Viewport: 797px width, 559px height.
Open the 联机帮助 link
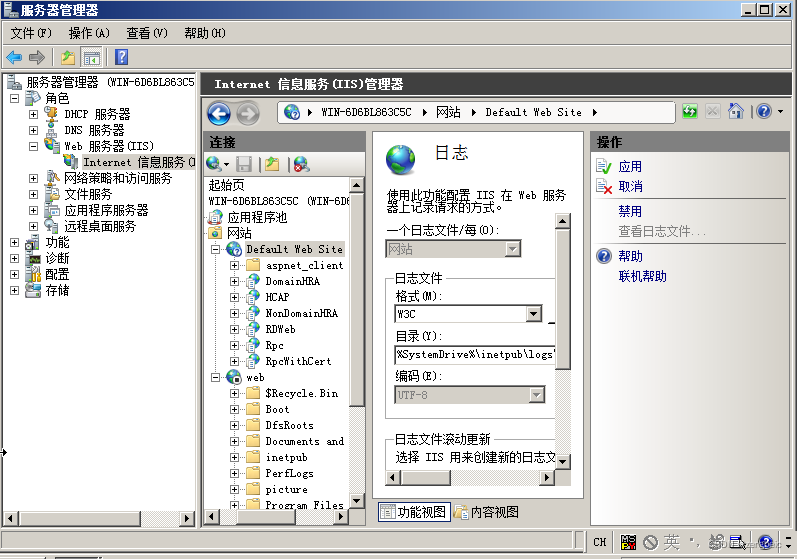(x=642, y=276)
